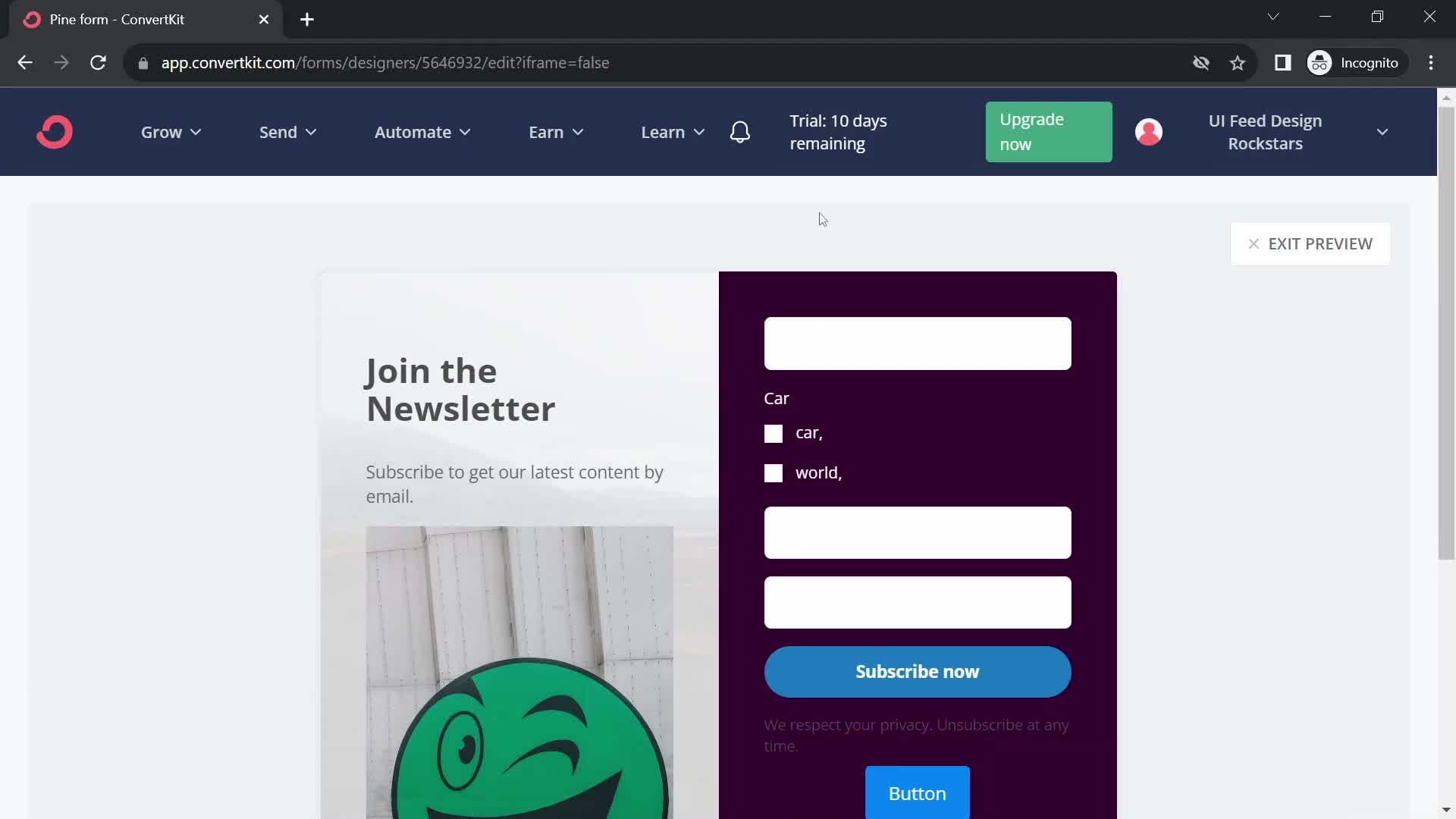1456x819 pixels.
Task: Click the bookmark/star icon in browser
Action: [x=1238, y=63]
